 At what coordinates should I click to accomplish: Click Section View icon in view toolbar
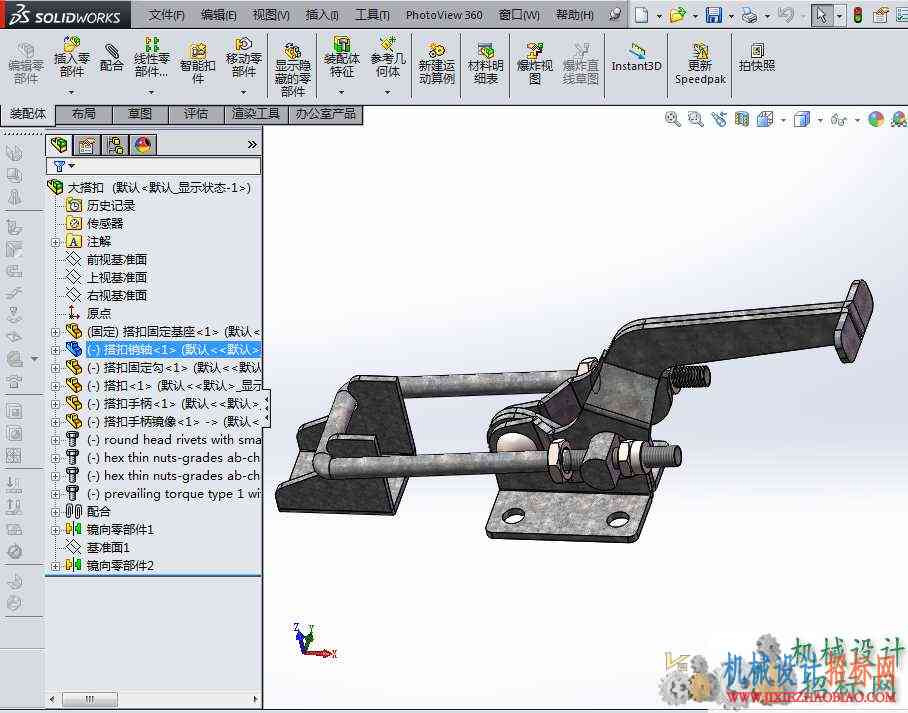pos(742,120)
